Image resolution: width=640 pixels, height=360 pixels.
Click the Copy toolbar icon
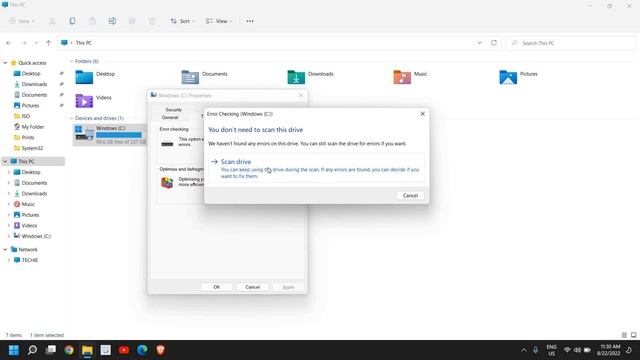point(72,21)
